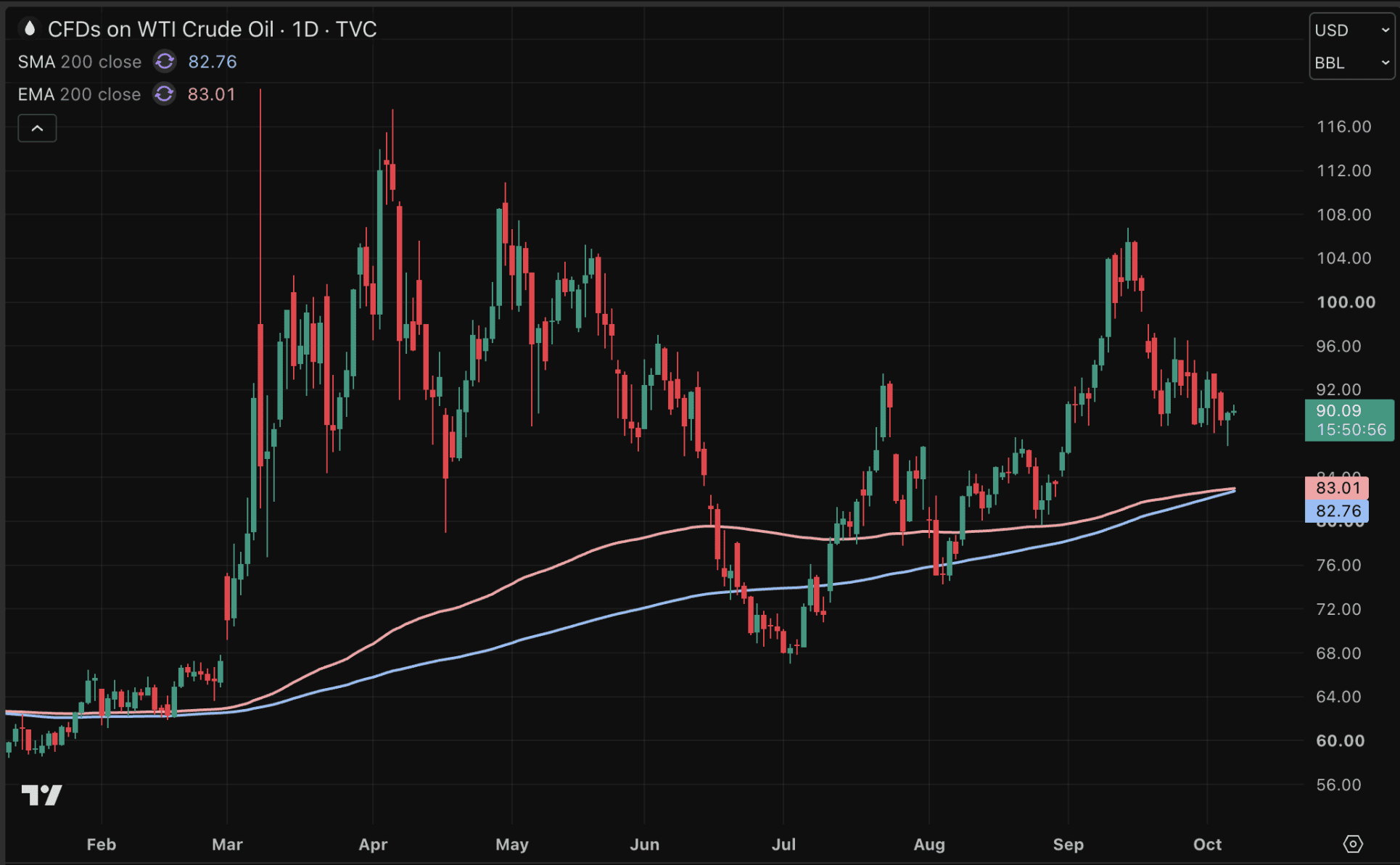Click the Jun time axis label

tap(645, 845)
